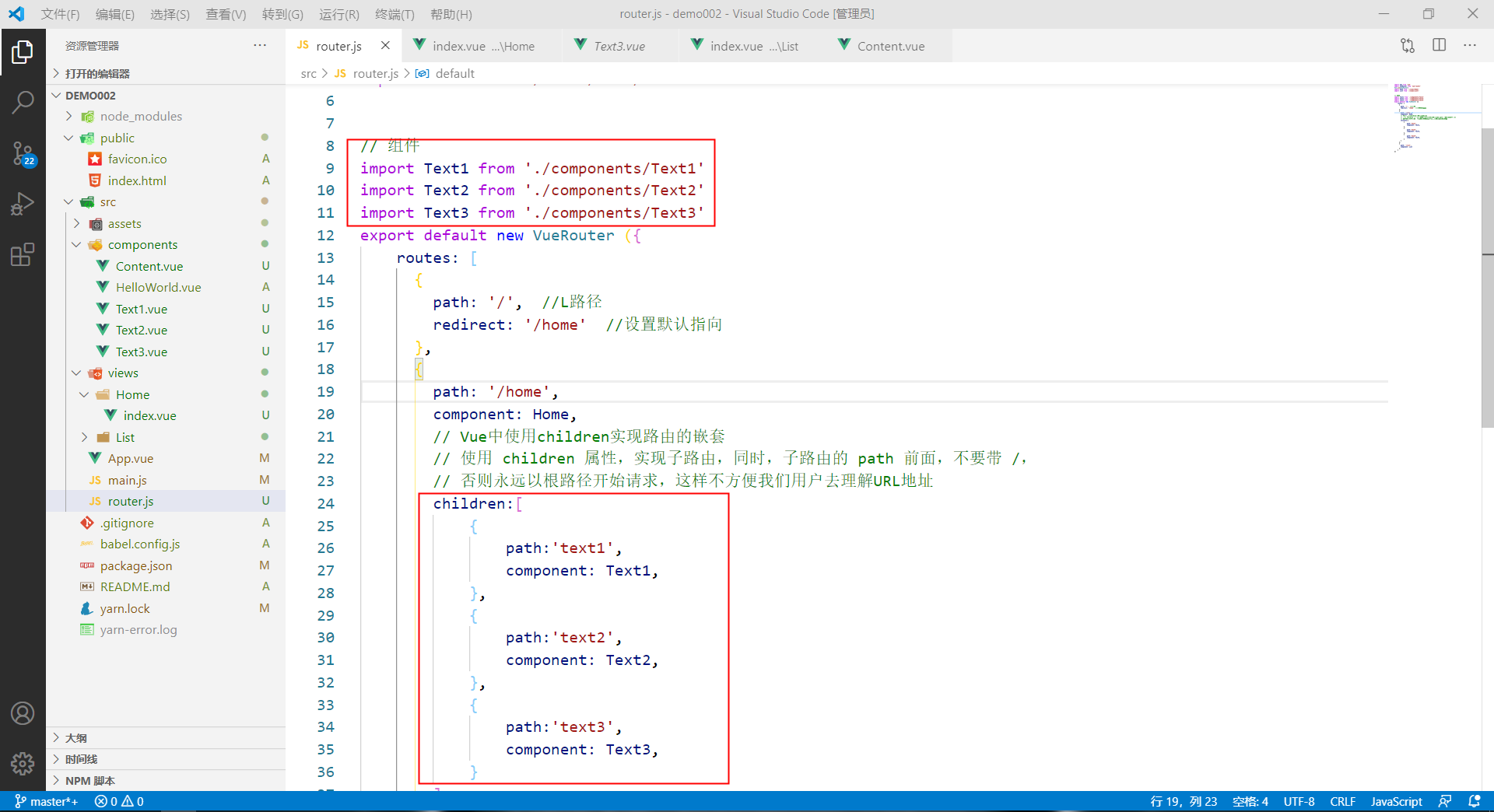Click 行 19, 列 23 cursor position
Screen dimensions: 1494x812
point(1184,801)
